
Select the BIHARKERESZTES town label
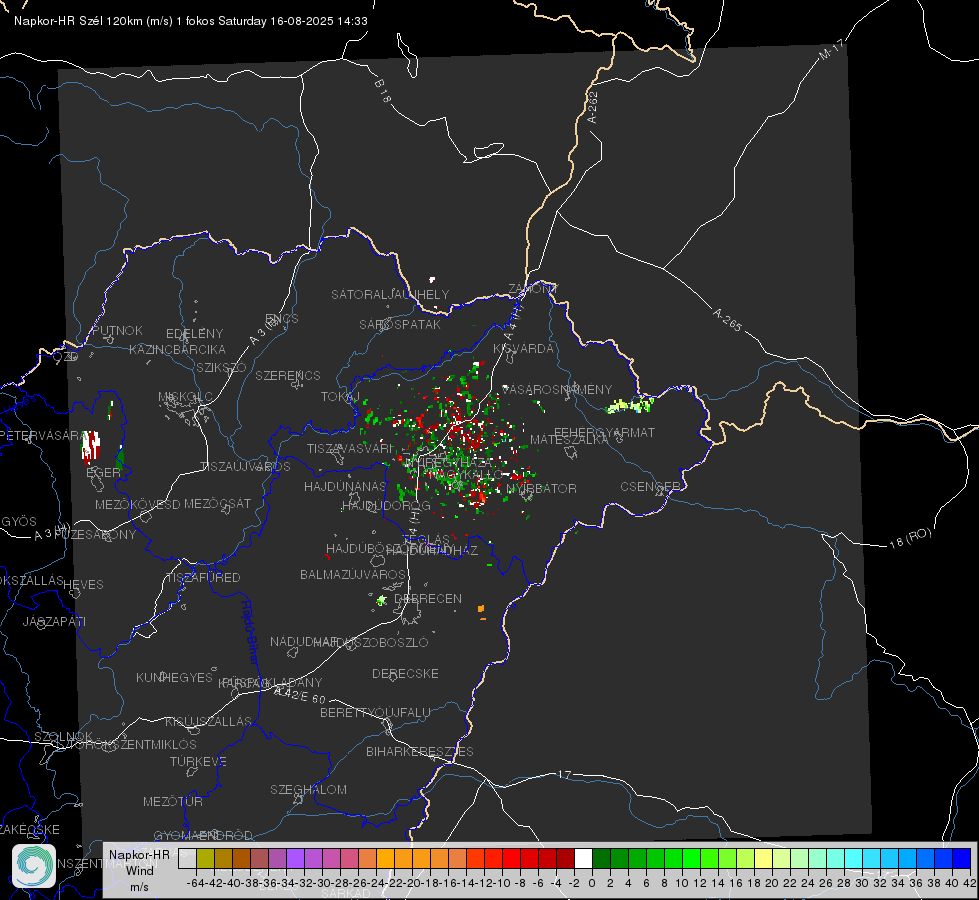click(420, 751)
